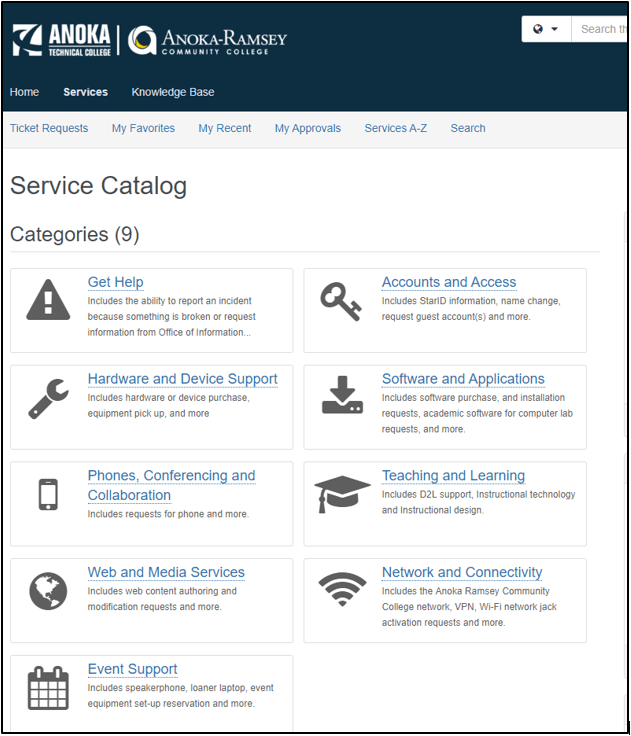Click the Web and Media globe icon

coord(48,591)
